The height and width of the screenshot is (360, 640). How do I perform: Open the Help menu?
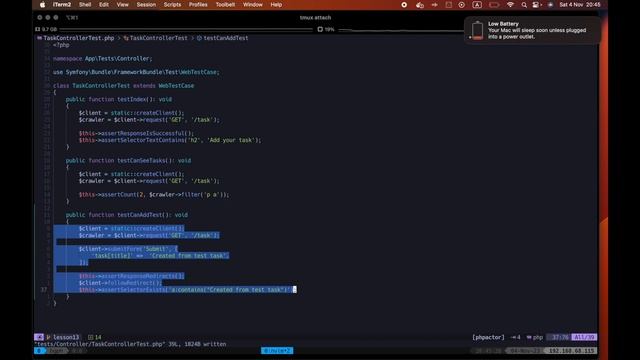(x=276, y=5)
